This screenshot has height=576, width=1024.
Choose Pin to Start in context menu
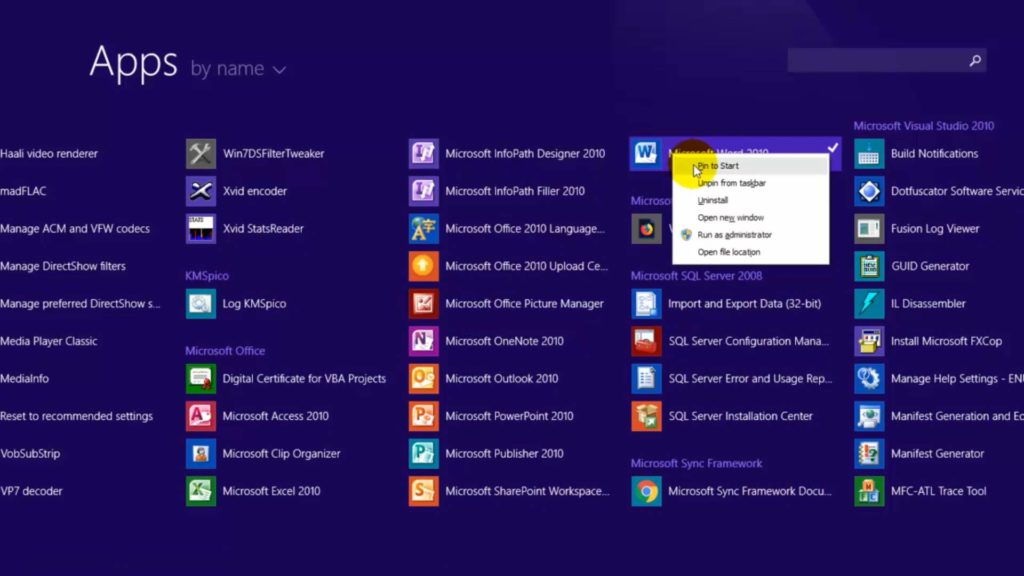pos(751,166)
